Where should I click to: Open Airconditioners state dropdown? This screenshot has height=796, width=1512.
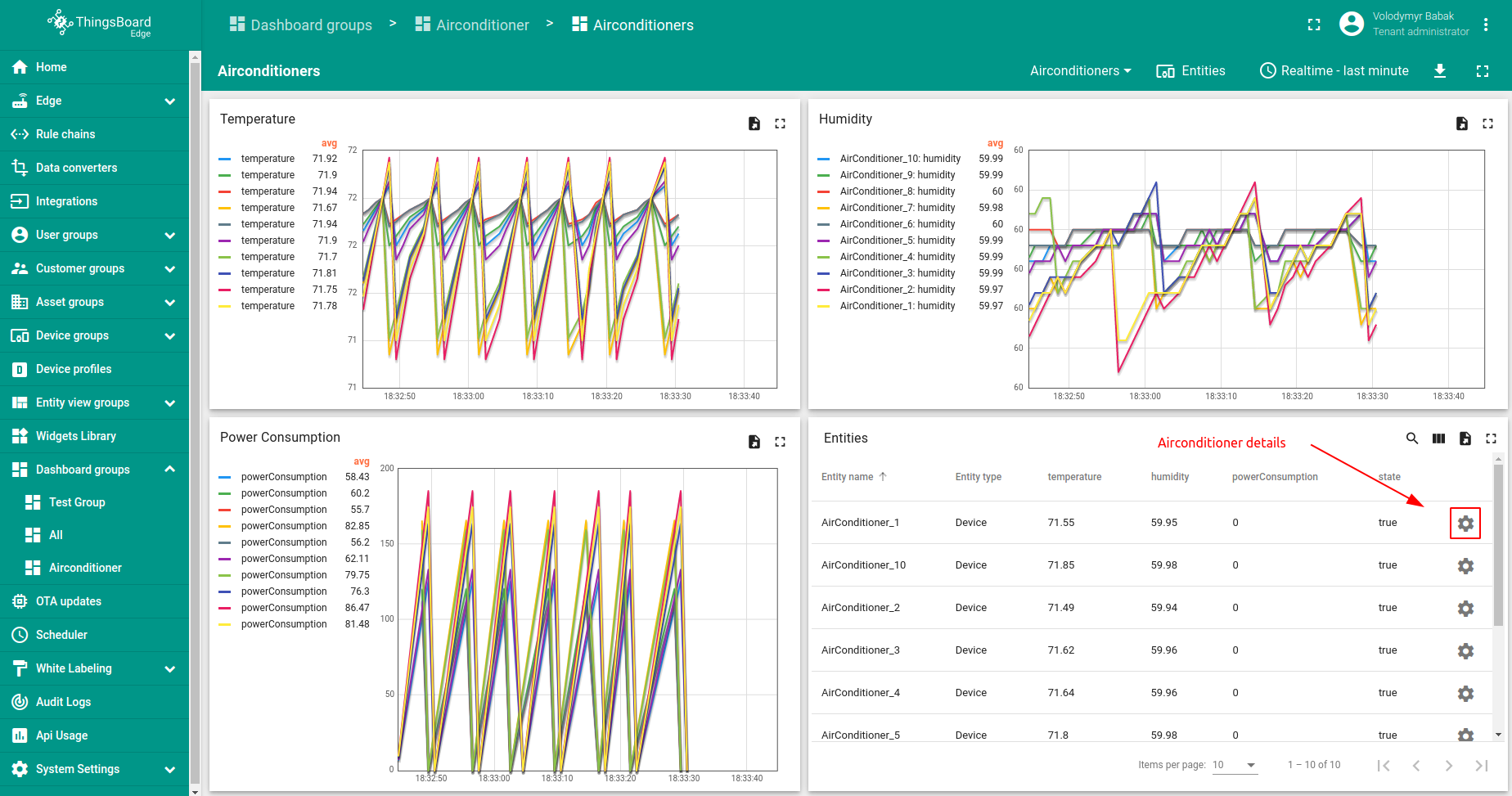pos(1081,71)
